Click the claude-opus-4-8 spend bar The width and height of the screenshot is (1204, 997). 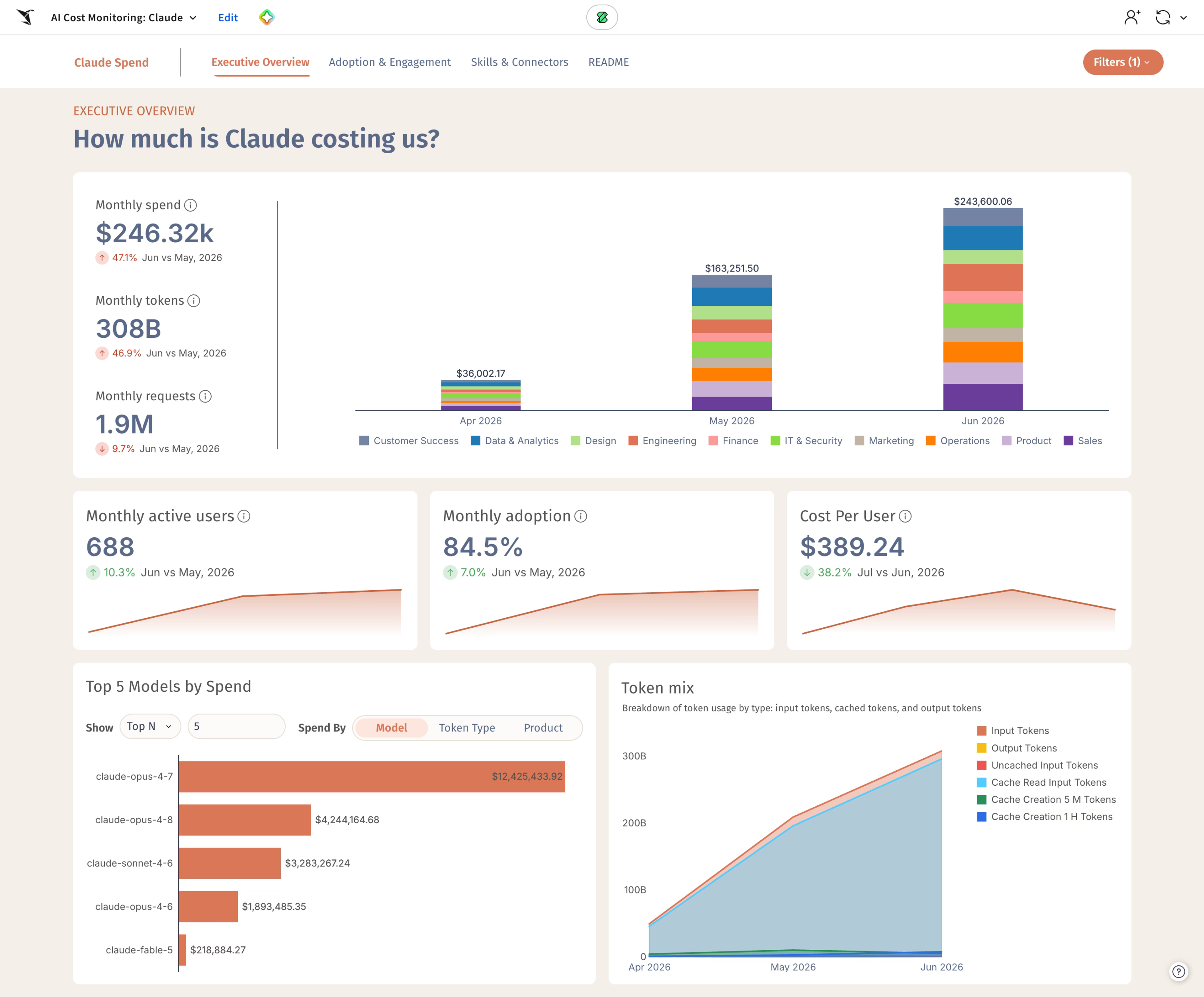pyautogui.click(x=246, y=820)
